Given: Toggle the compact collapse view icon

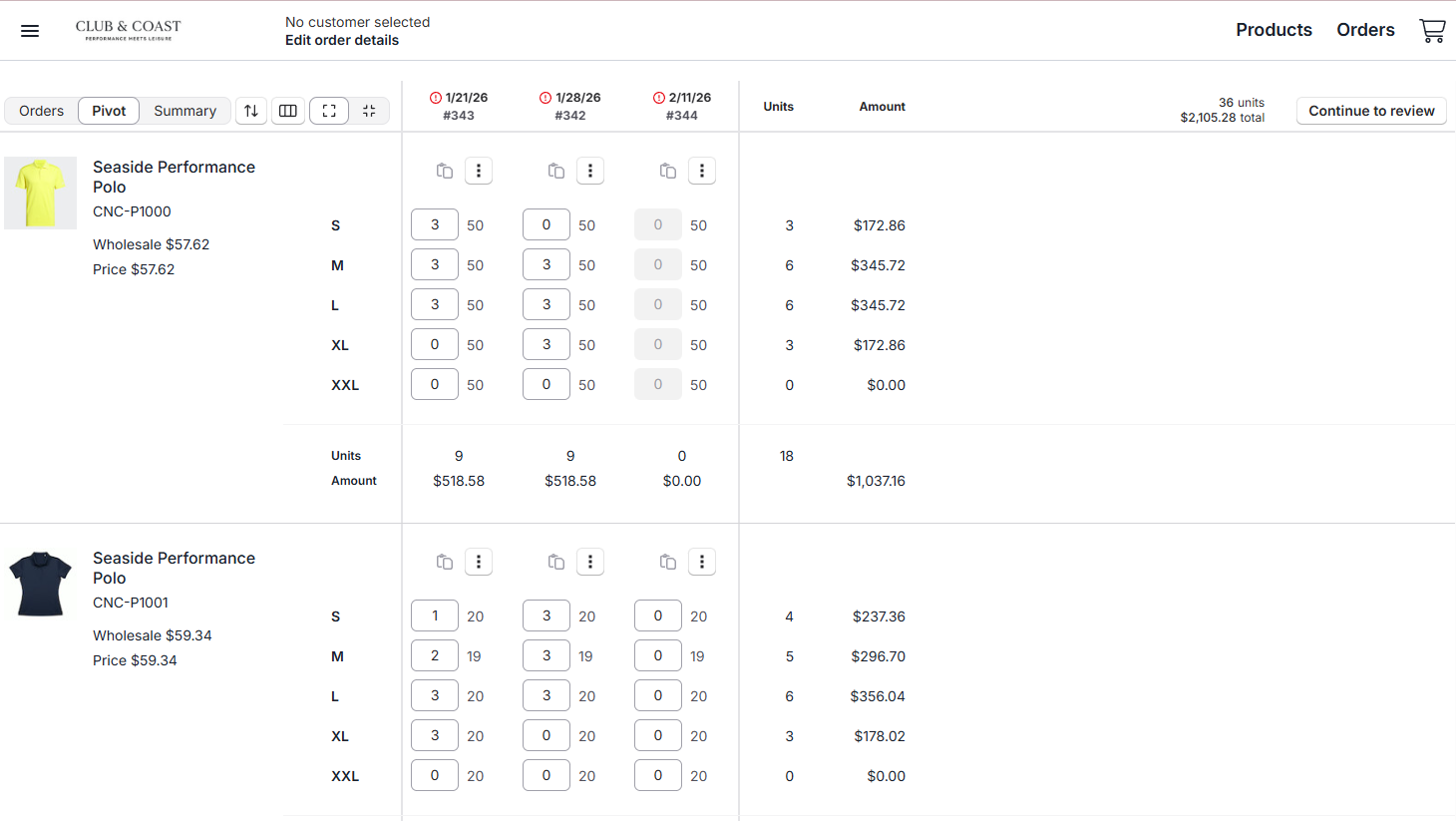Looking at the screenshot, I should point(369,111).
